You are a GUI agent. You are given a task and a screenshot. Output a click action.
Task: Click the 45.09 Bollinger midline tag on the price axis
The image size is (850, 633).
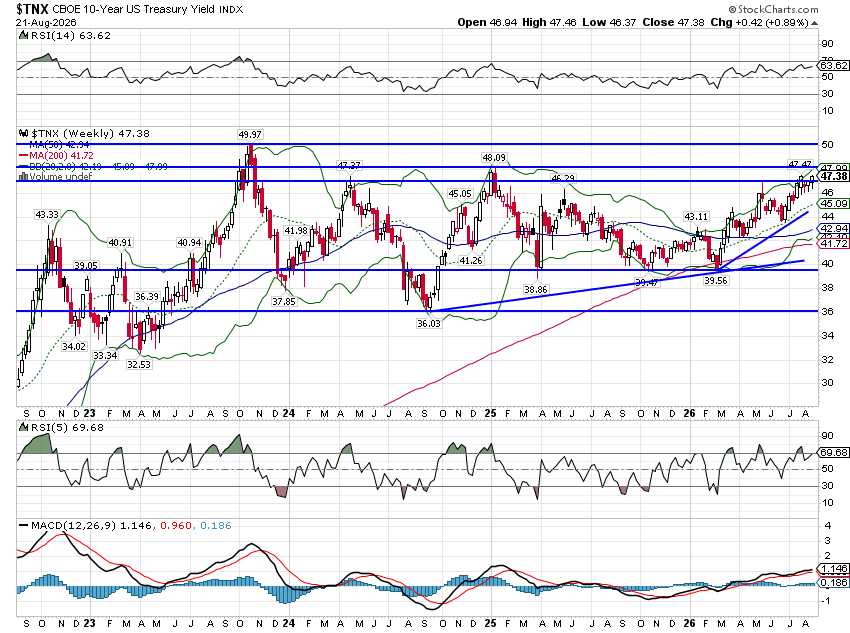834,204
